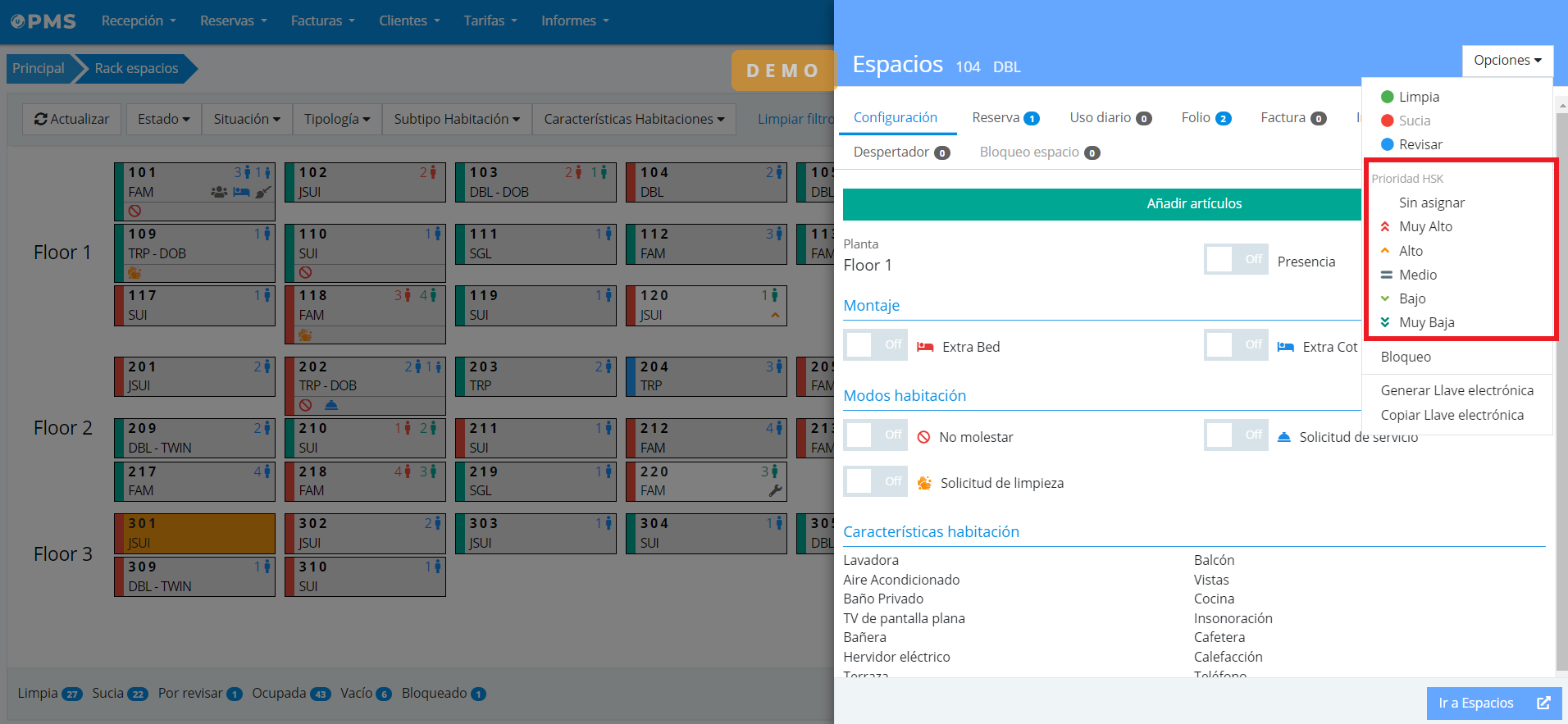Switch to the Folio tab
Image resolution: width=1568 pixels, height=724 pixels.
1205,118
